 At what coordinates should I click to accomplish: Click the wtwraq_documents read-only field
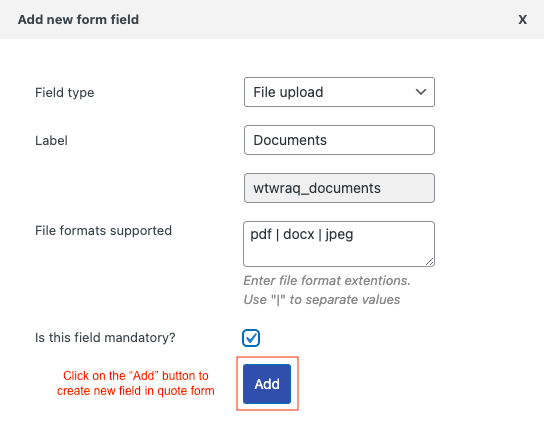tap(339, 188)
